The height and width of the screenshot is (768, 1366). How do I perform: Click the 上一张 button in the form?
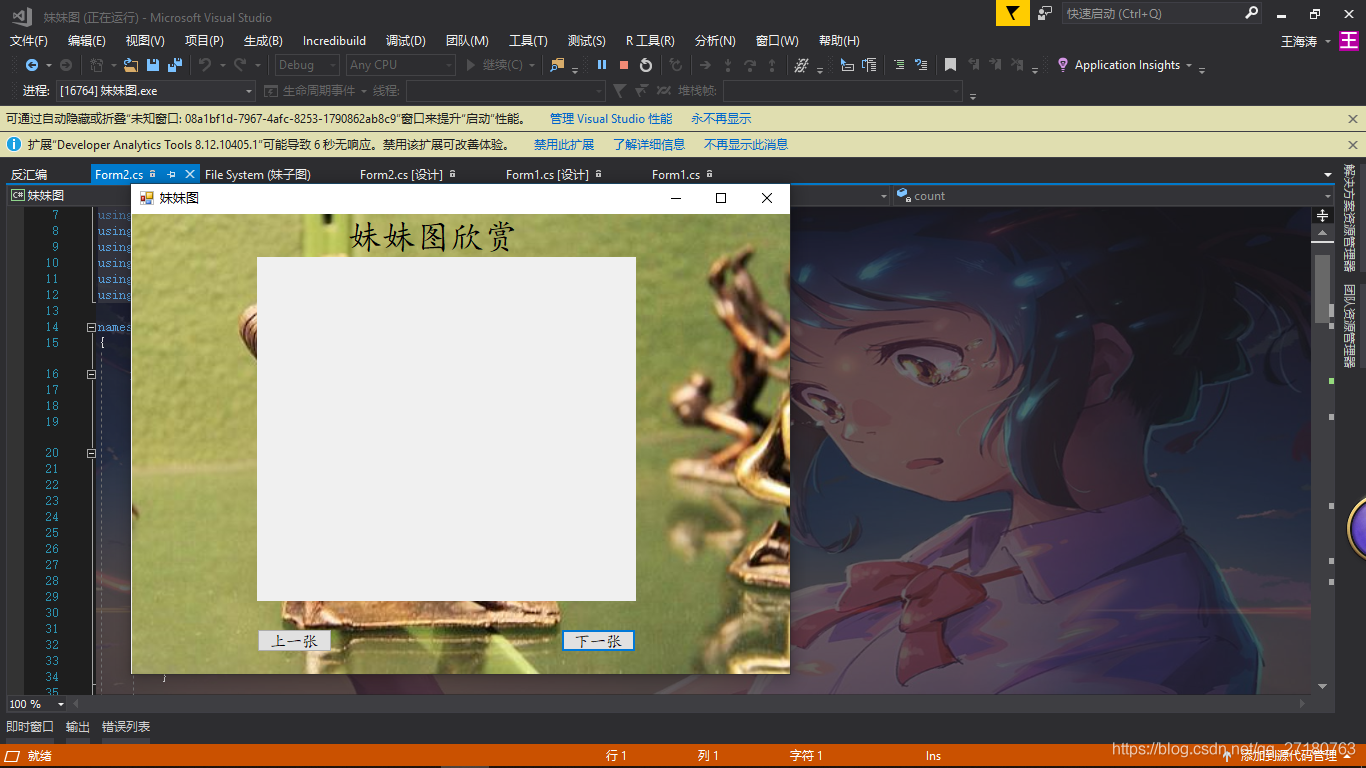(294, 641)
